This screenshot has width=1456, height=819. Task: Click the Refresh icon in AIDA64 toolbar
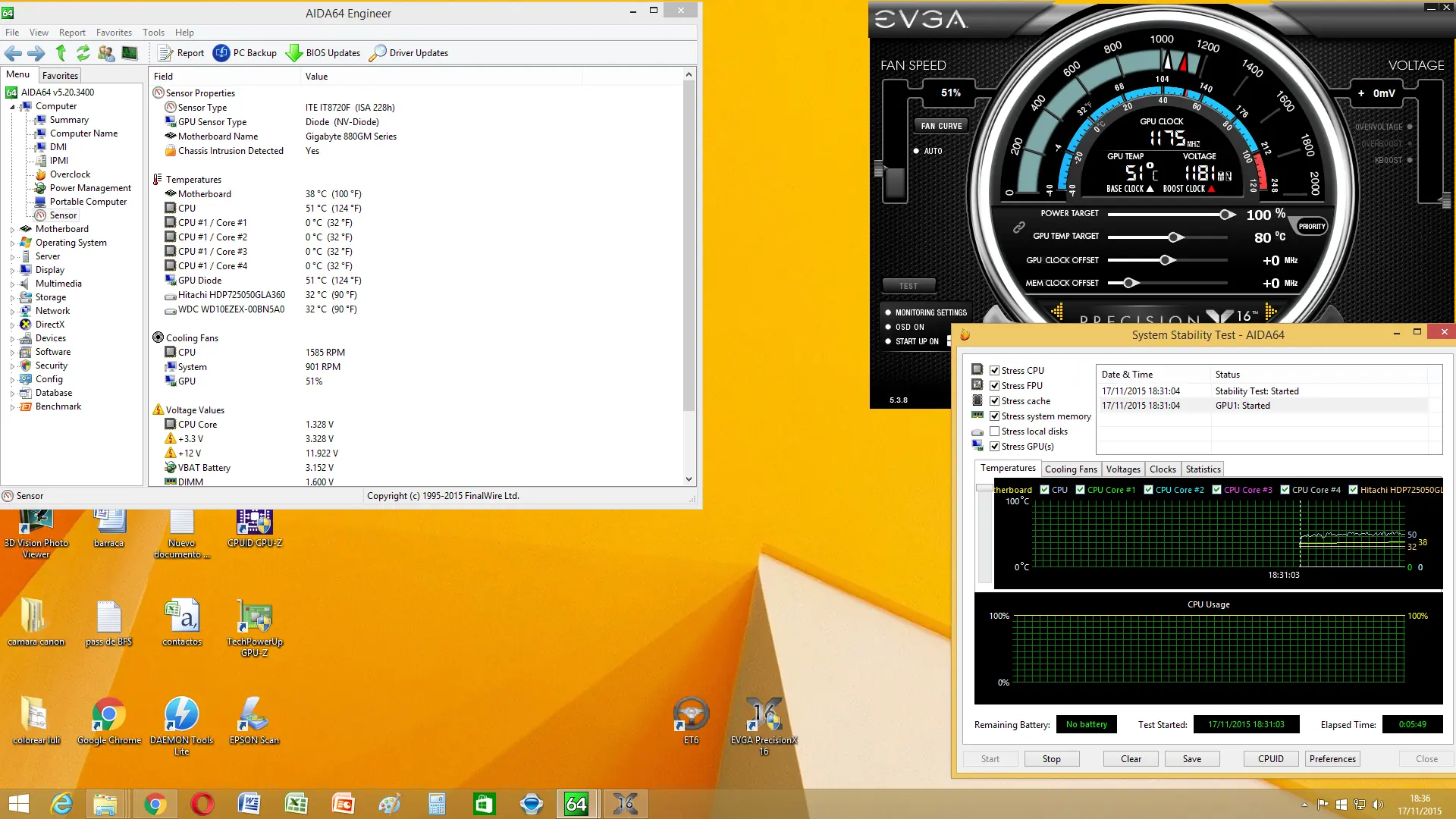coord(83,53)
